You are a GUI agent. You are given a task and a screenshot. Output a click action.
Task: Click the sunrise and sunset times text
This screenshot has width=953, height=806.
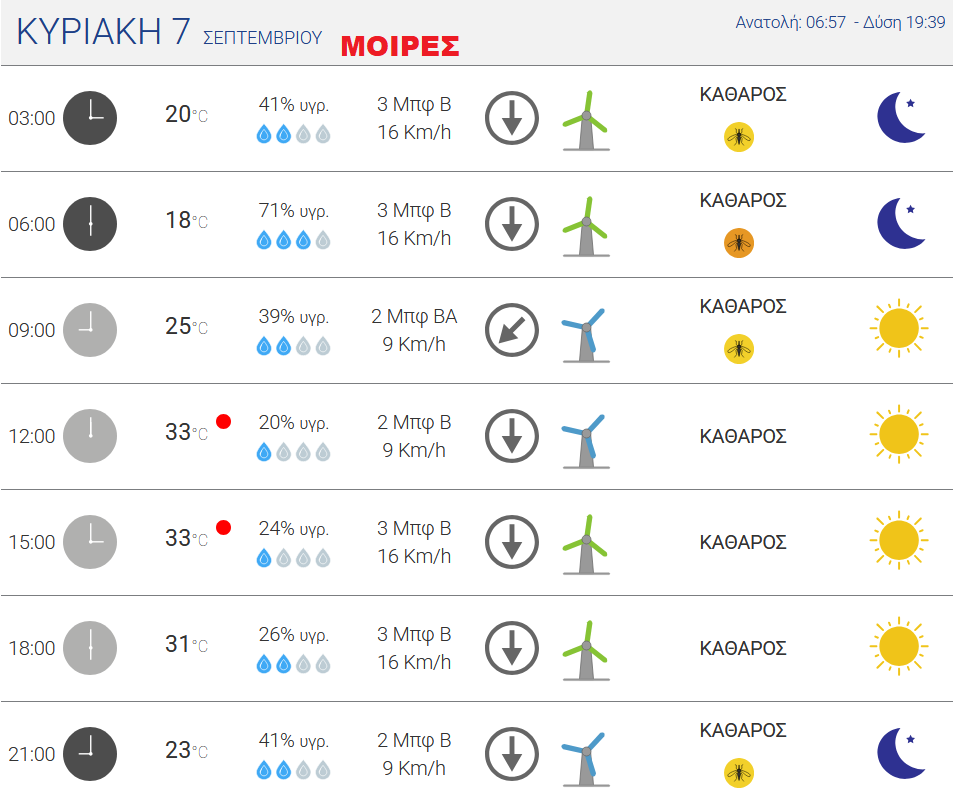pyautogui.click(x=840, y=22)
